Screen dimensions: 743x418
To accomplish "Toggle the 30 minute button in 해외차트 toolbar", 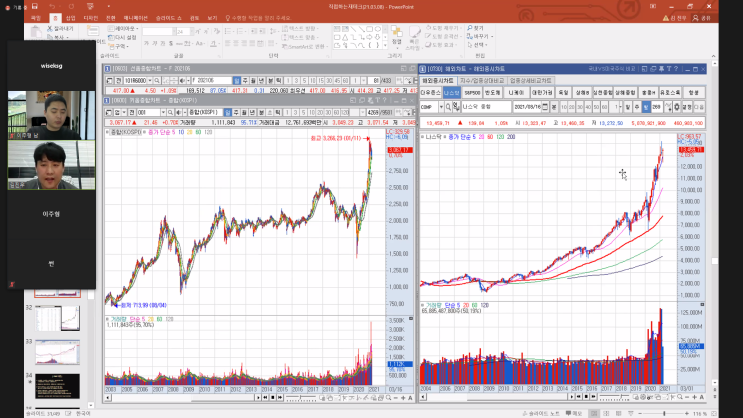I will [580, 107].
